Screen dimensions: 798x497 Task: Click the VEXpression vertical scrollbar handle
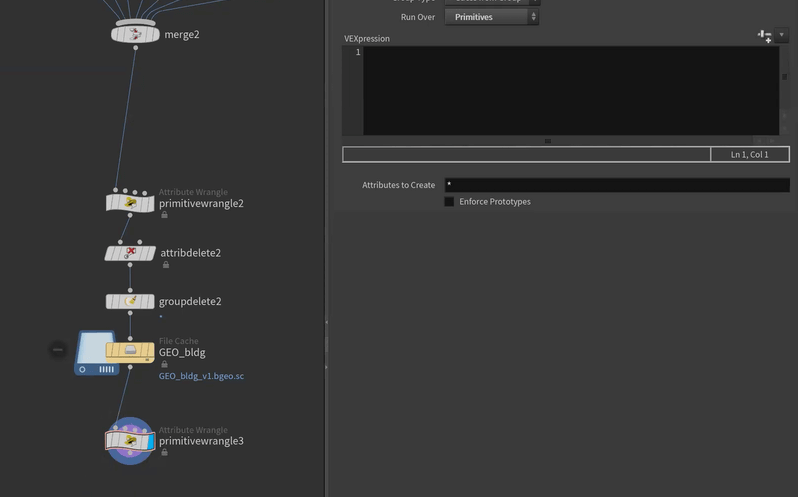tap(784, 77)
